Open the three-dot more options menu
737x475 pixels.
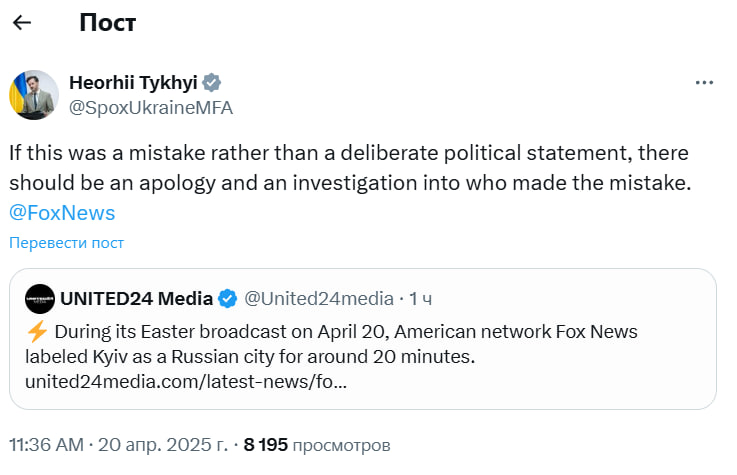704,82
